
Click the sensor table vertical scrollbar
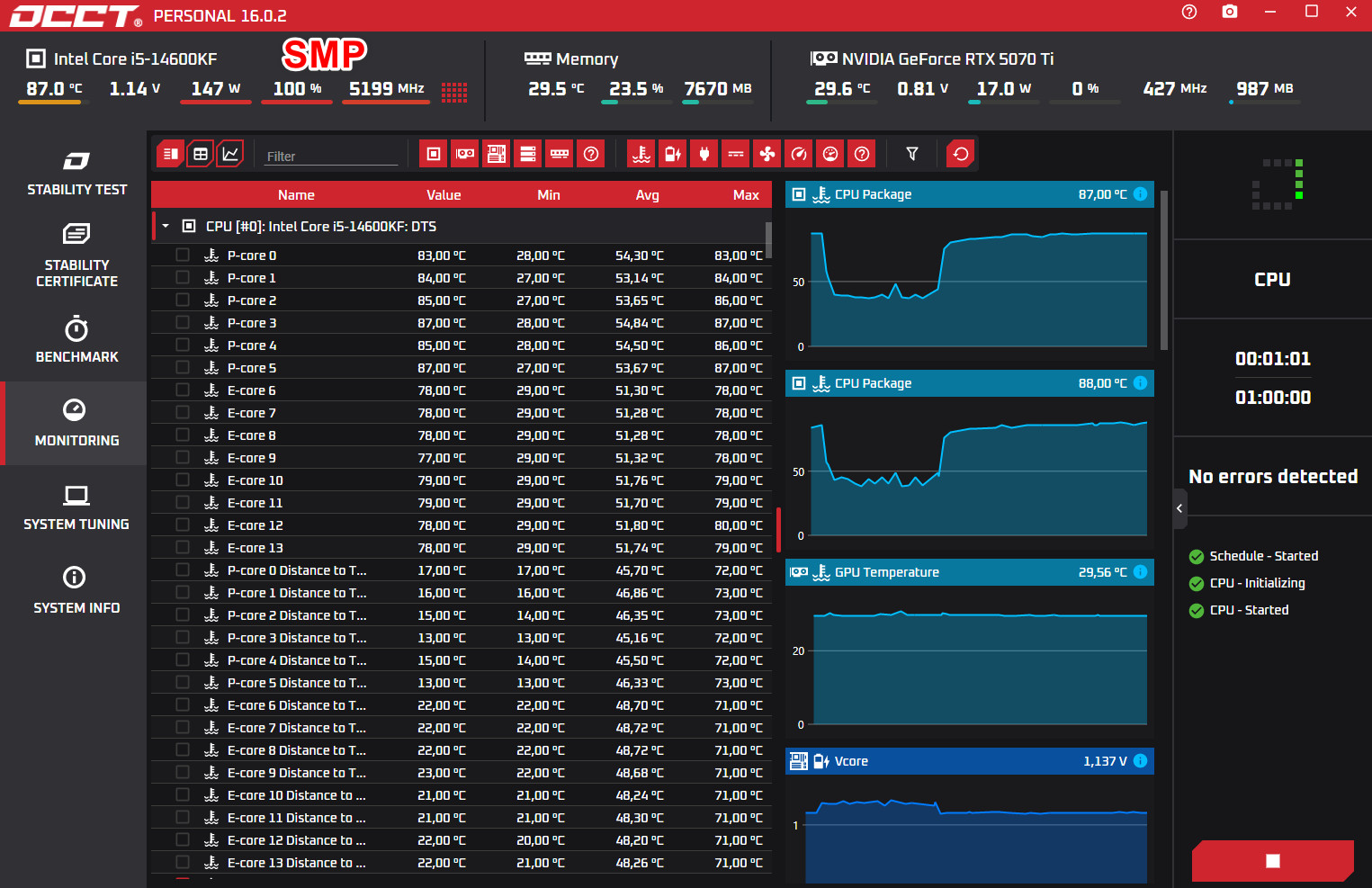(768, 240)
